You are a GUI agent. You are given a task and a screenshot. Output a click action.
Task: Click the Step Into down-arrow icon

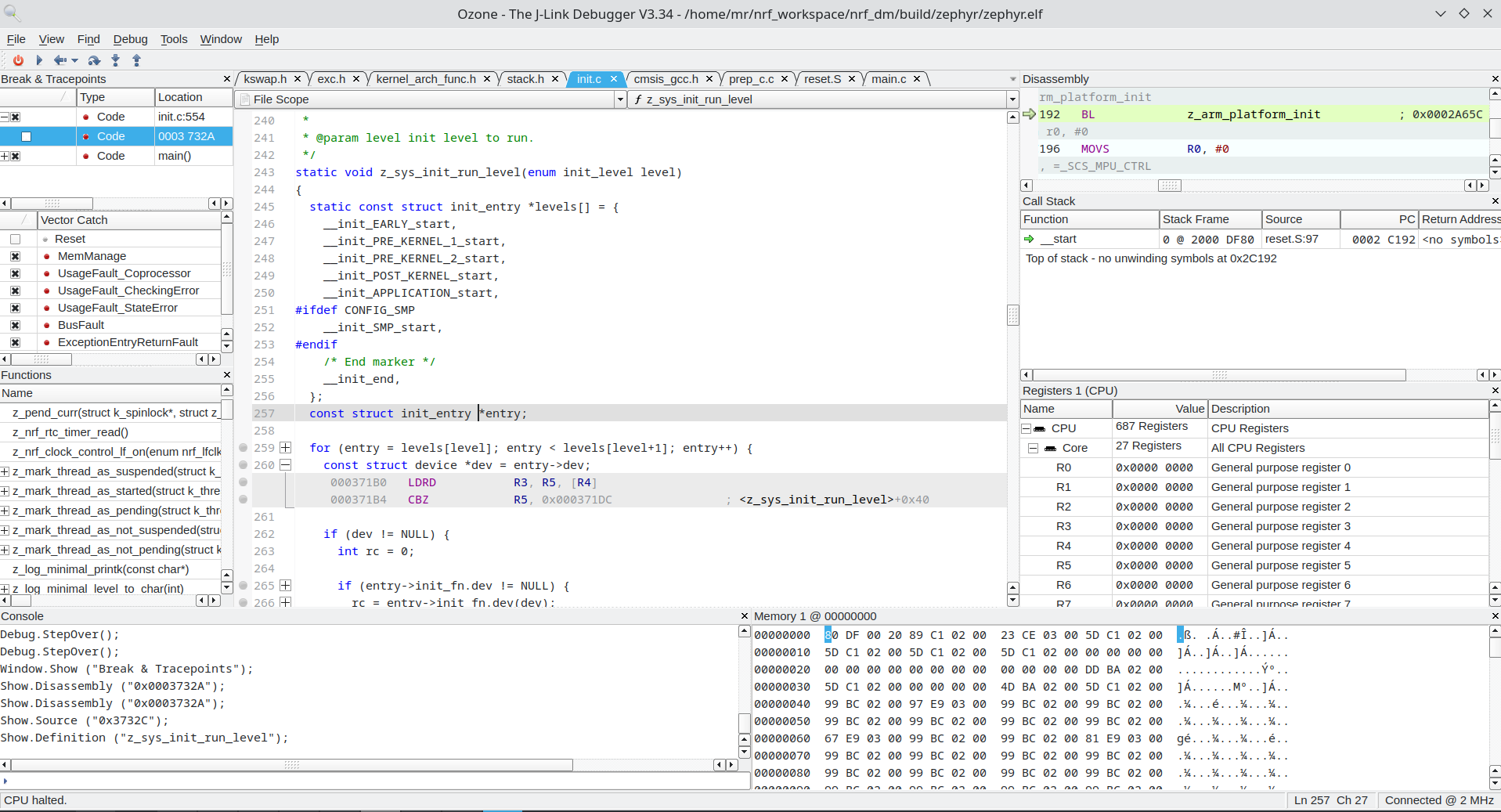click(116, 60)
